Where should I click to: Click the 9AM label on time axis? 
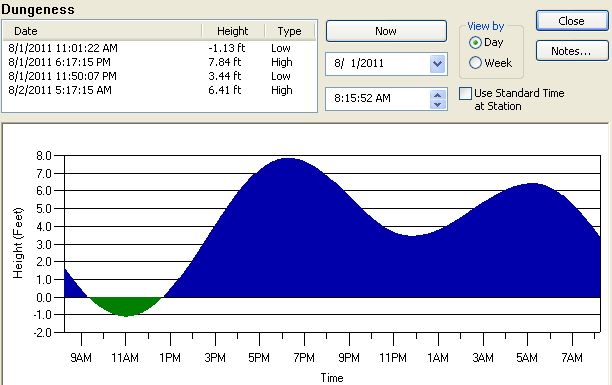coord(81,358)
